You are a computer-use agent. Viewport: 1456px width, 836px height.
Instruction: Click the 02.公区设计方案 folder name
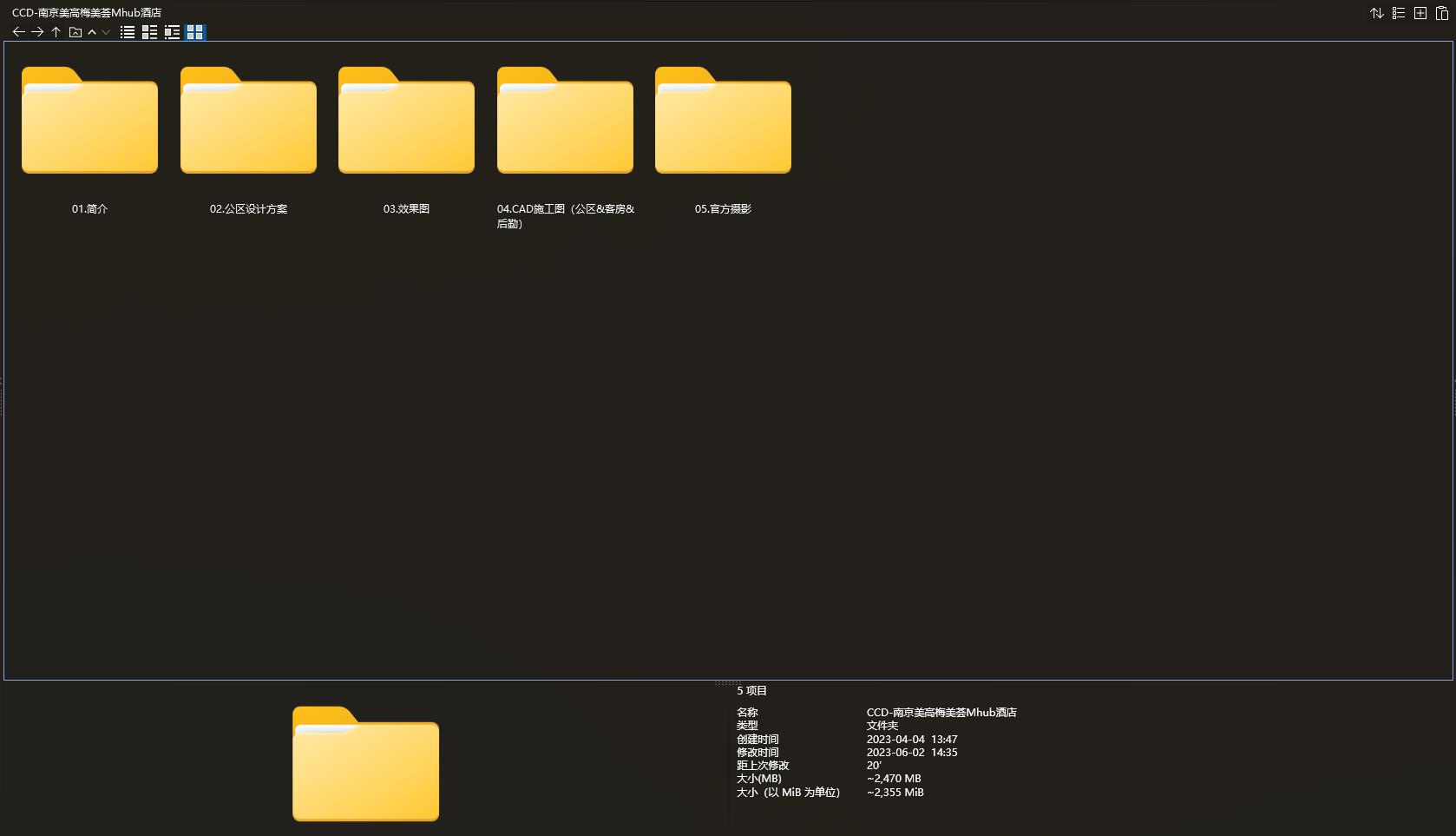point(248,209)
